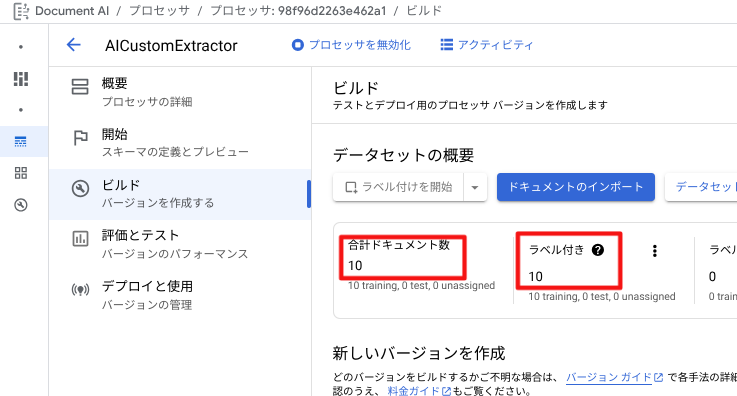The width and height of the screenshot is (737, 396).
Task: Click Document AI breadcrumb
Action: pos(72,11)
